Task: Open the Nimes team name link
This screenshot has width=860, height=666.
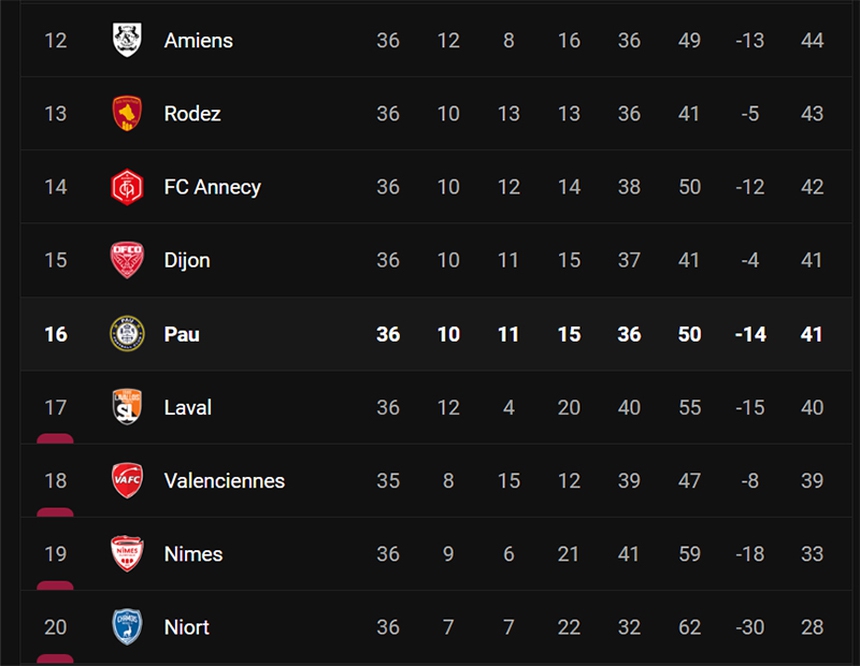Action: tap(193, 554)
